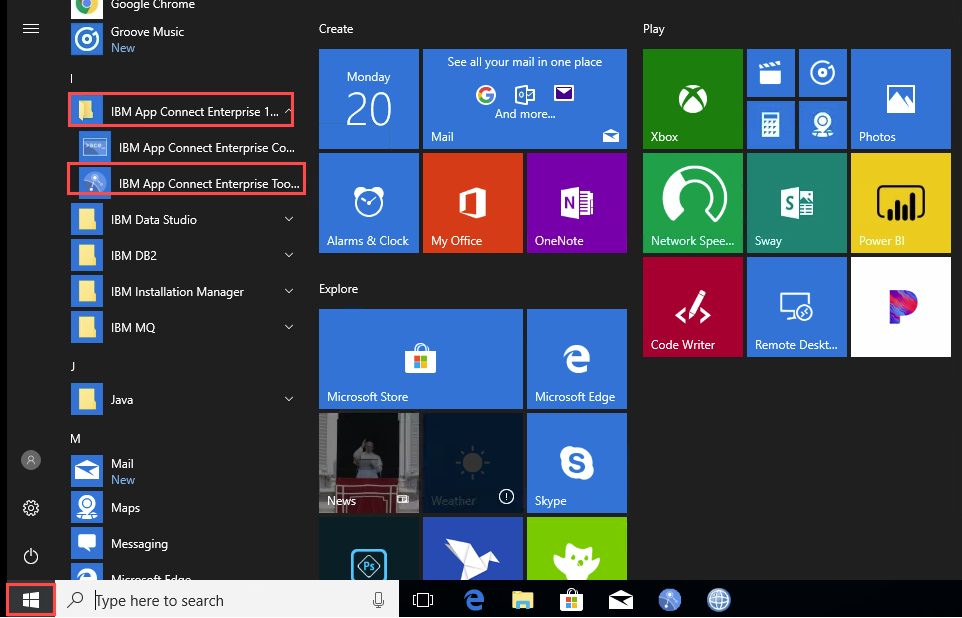Expand the IBM DB2 folder

(184, 255)
